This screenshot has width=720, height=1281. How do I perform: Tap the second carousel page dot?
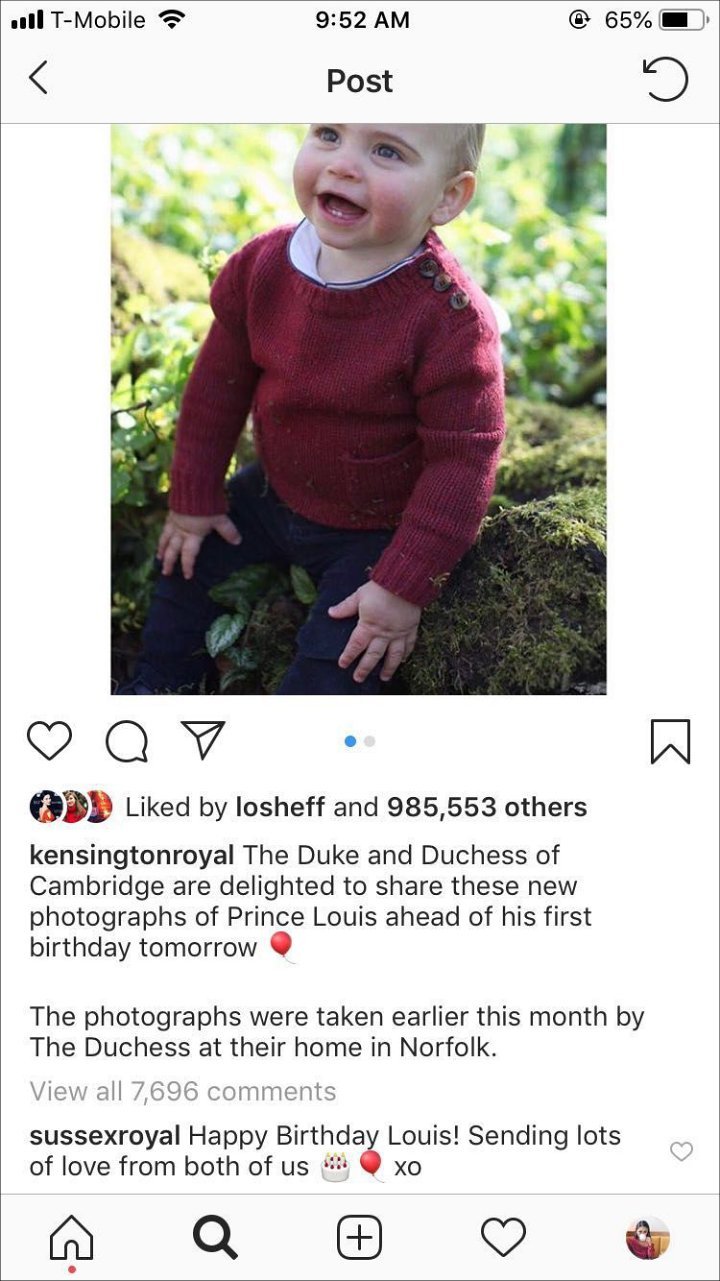pyautogui.click(x=370, y=741)
